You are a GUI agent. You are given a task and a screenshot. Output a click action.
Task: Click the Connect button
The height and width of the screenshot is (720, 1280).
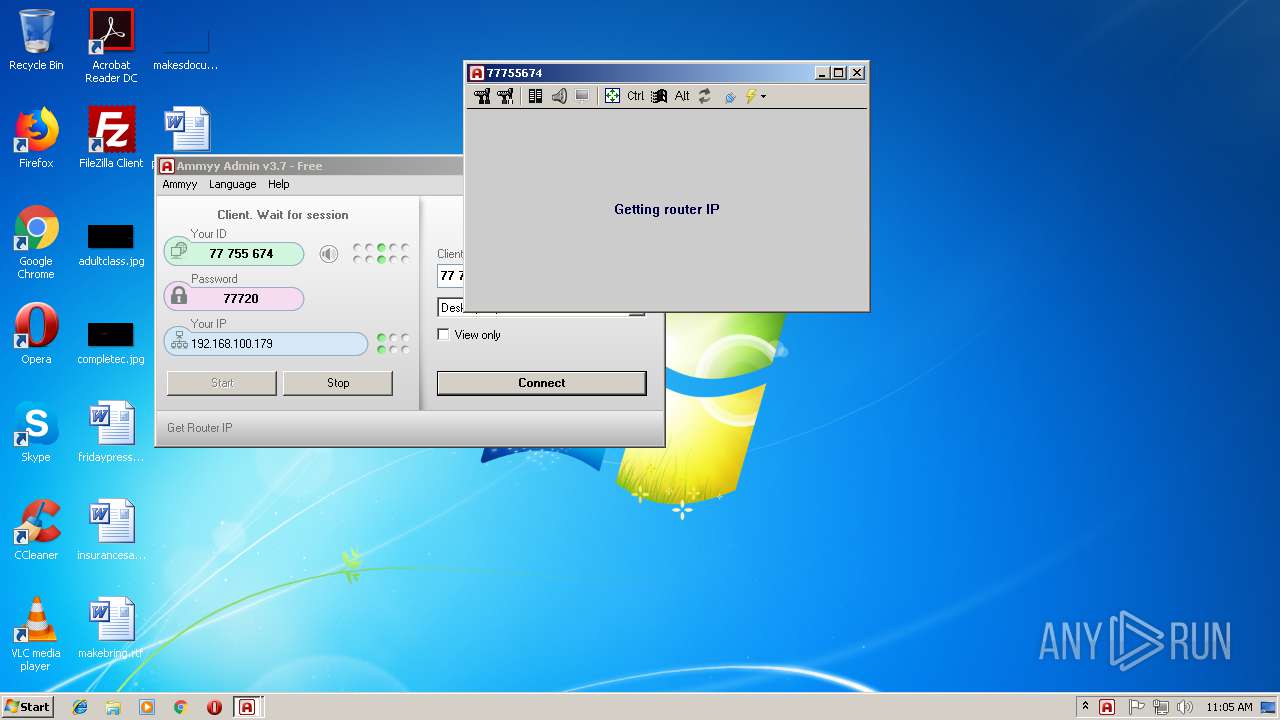pos(542,383)
